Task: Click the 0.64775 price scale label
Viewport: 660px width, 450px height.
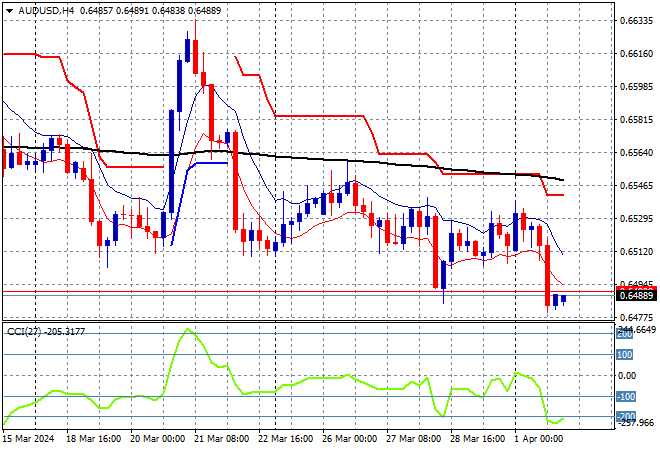Action: click(635, 317)
